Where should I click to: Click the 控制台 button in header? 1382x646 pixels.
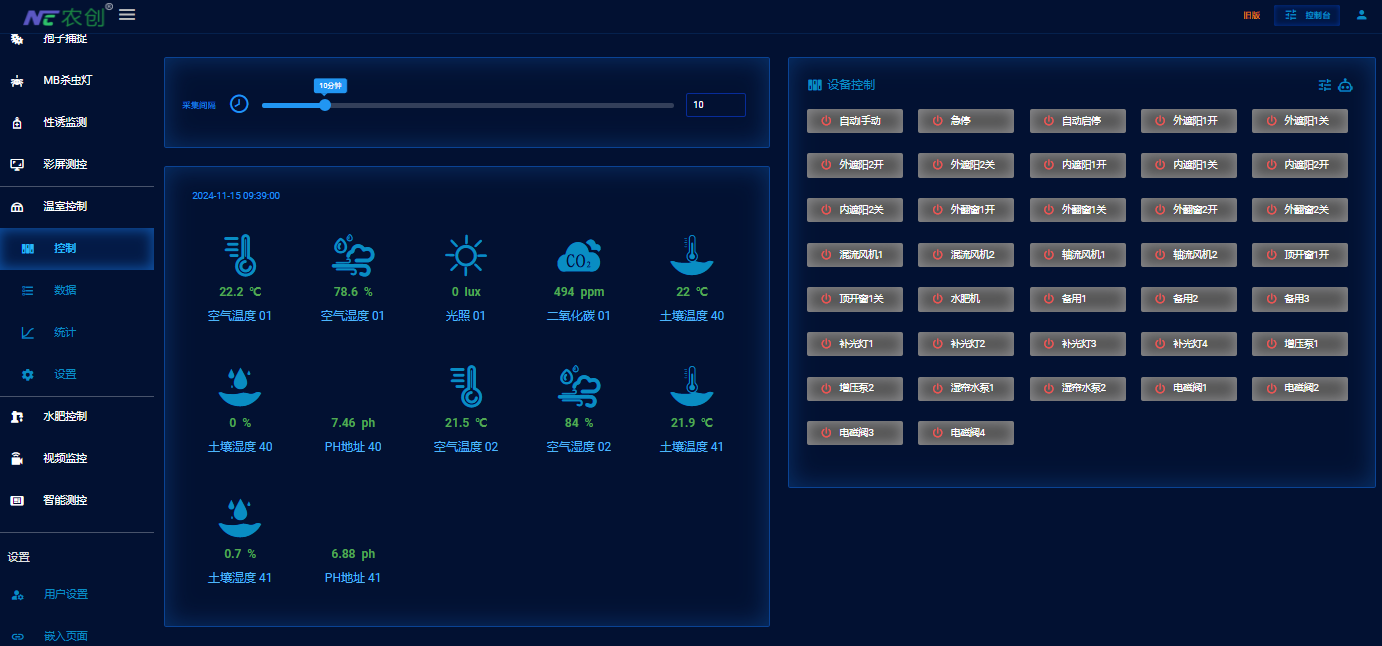(1307, 16)
